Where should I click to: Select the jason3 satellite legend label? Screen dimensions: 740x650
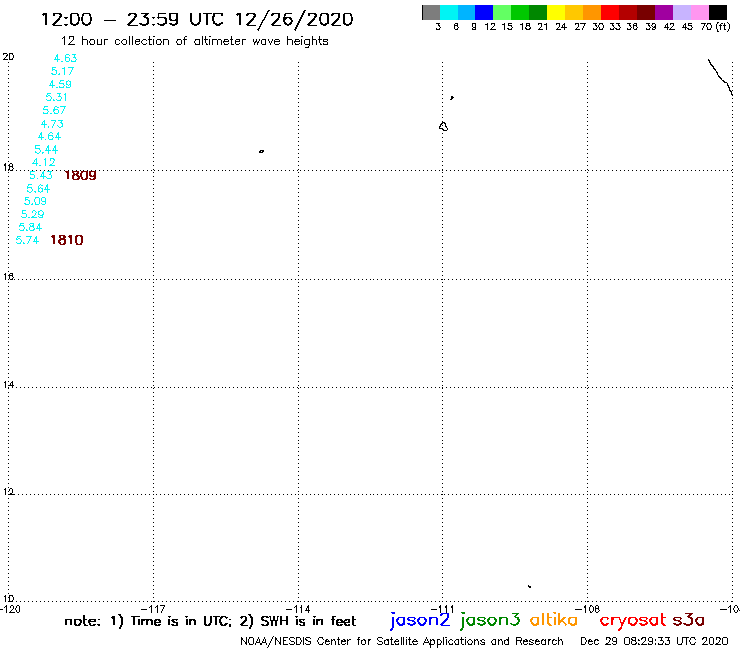[x=490, y=620]
